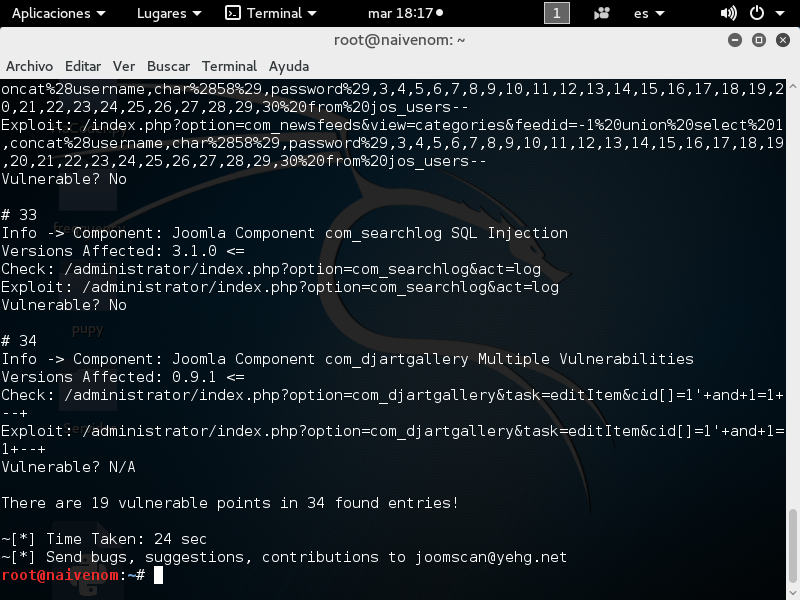Screen dimensions: 800x600
Task: Open the Editar menu
Action: click(x=83, y=66)
